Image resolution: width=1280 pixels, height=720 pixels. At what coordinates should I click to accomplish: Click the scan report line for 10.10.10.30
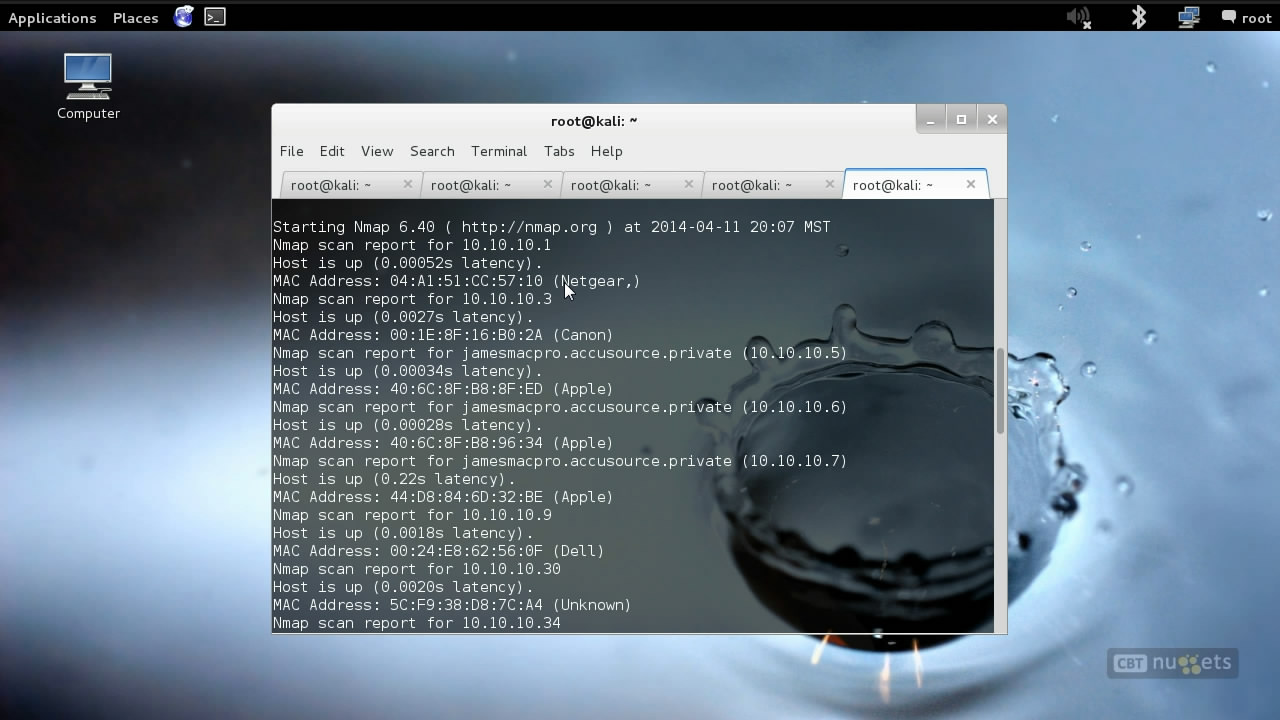(417, 569)
